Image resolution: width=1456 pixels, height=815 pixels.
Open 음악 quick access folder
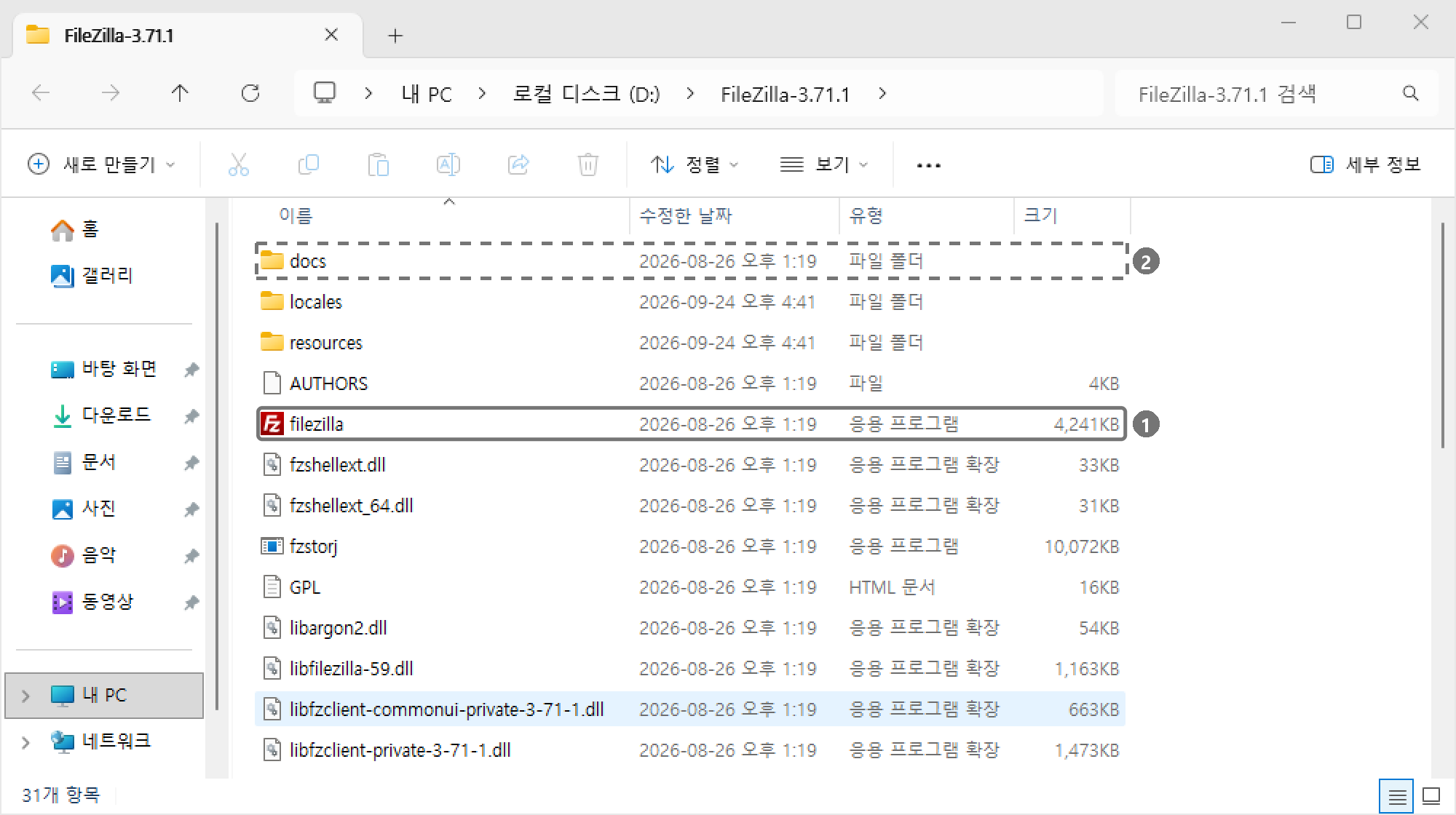(x=84, y=556)
